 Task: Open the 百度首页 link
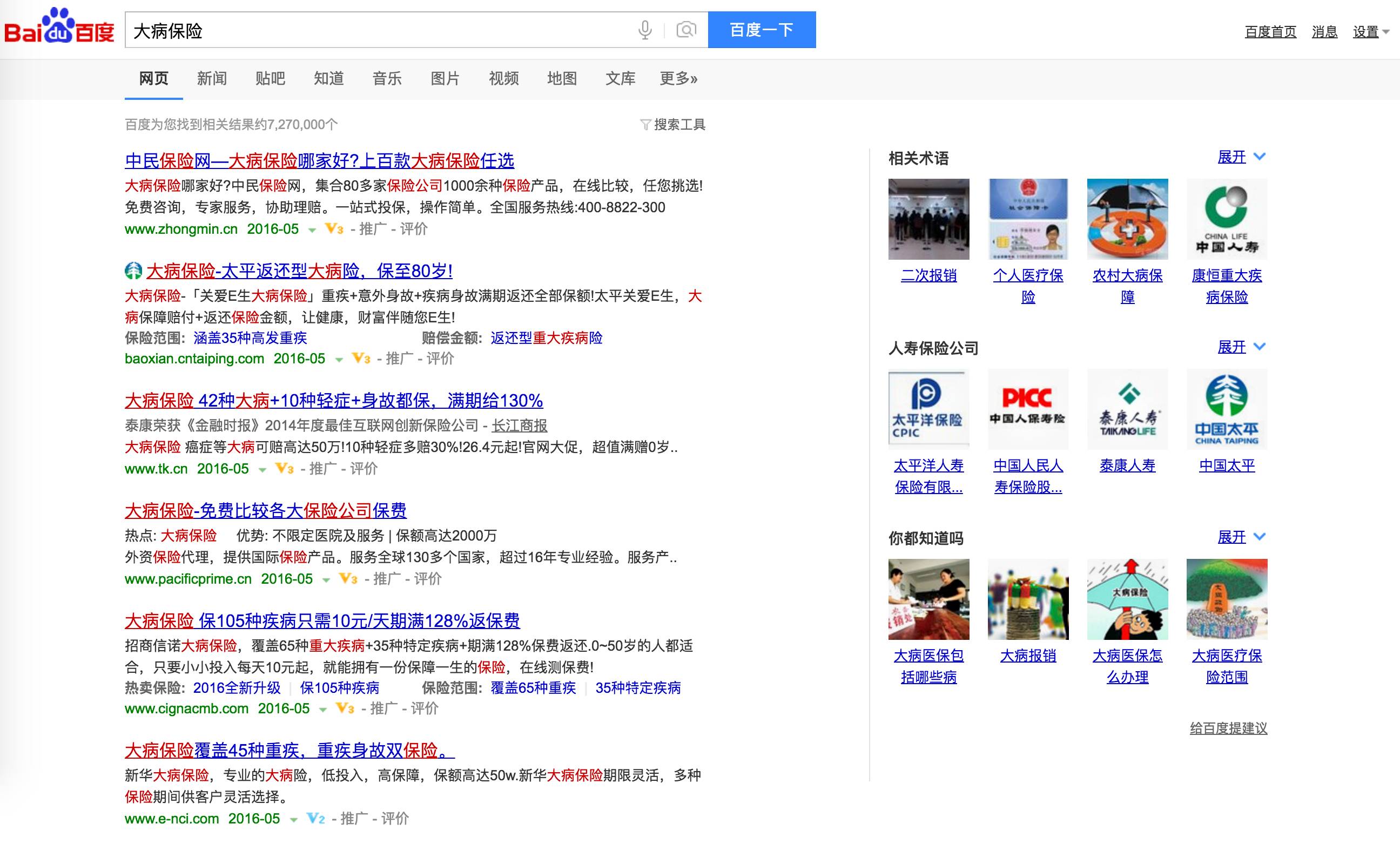click(x=1270, y=32)
